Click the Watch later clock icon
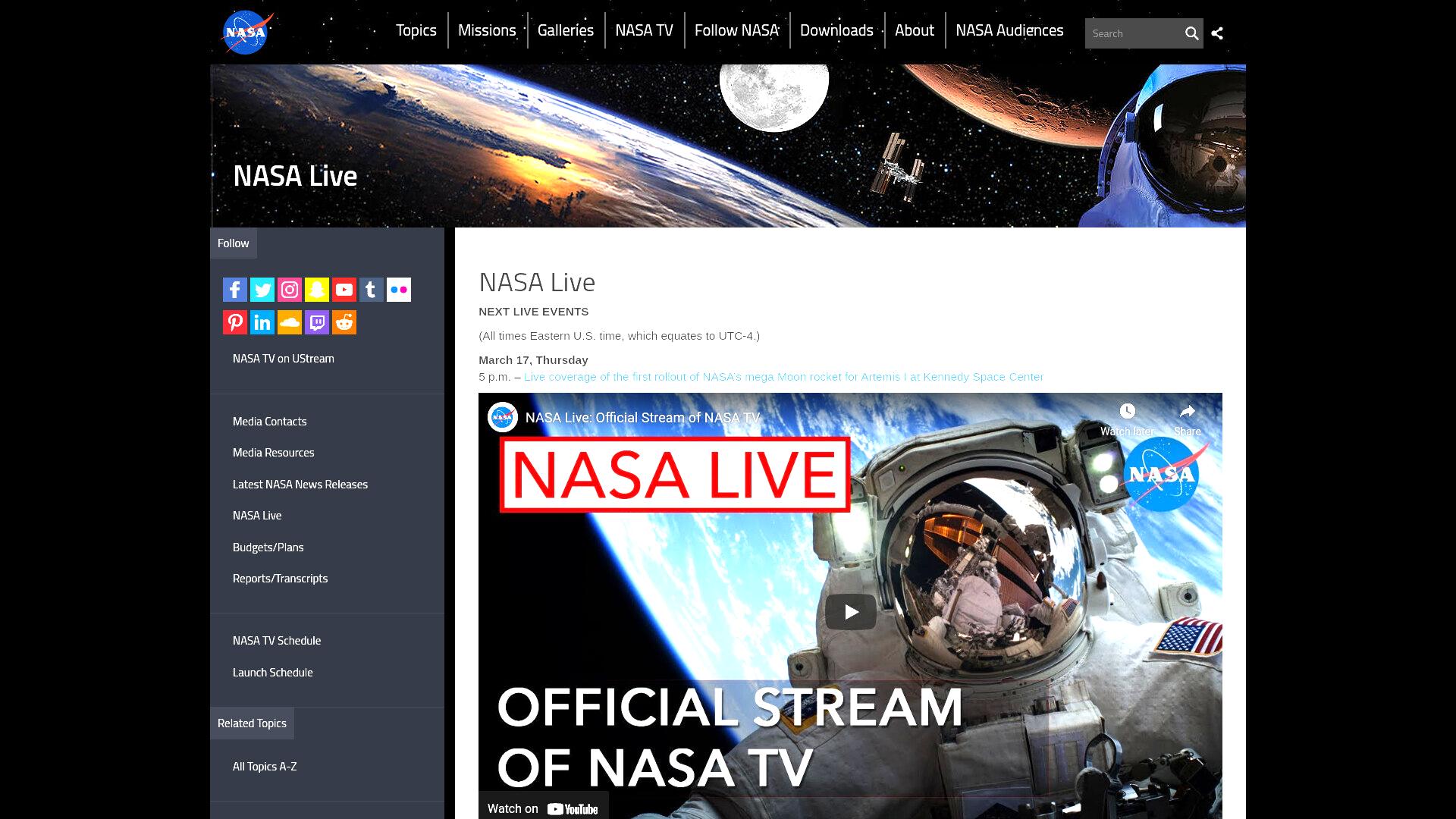This screenshot has width=1456, height=819. coord(1128,411)
